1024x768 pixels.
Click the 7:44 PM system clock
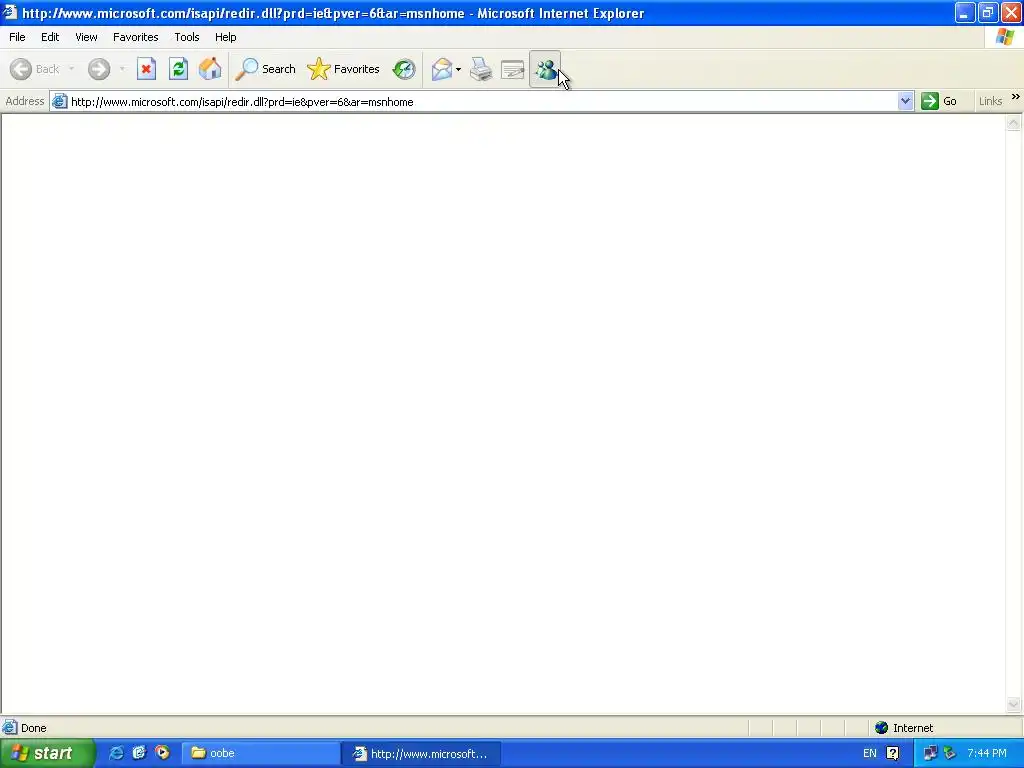coord(987,754)
